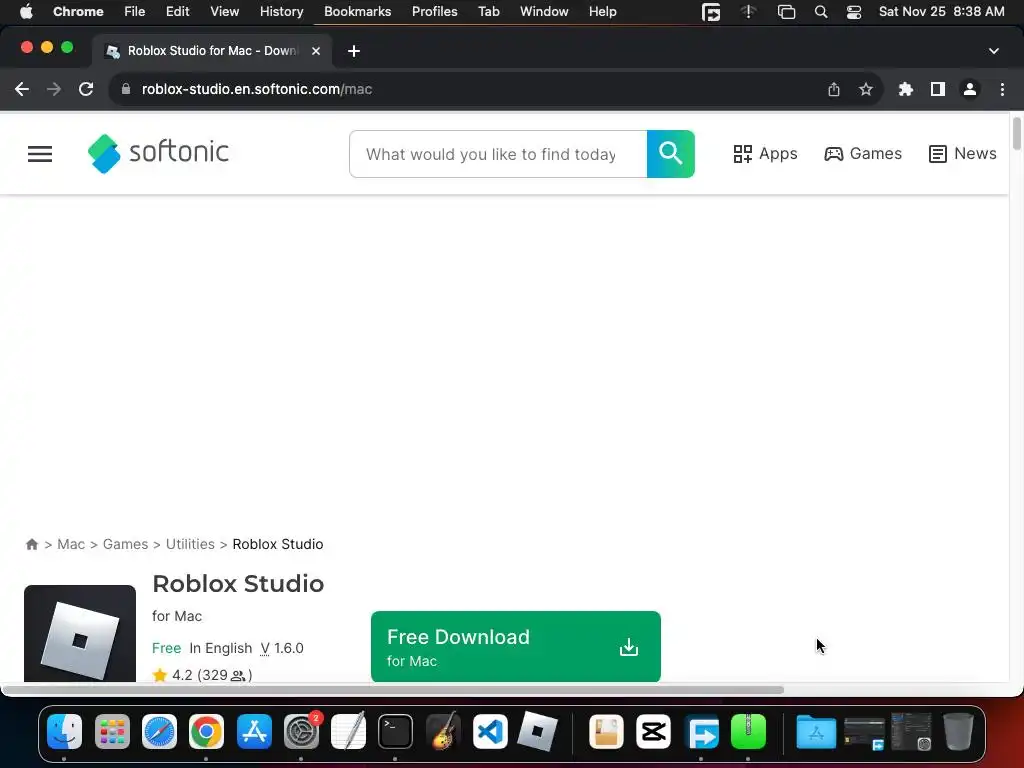Open System Preferences from the Dock
Image resolution: width=1024 pixels, height=768 pixels.
pos(302,731)
